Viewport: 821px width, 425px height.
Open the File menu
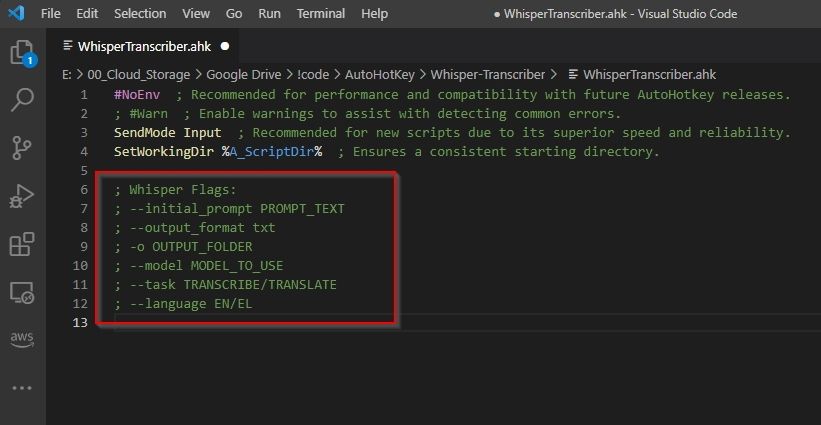[51, 14]
